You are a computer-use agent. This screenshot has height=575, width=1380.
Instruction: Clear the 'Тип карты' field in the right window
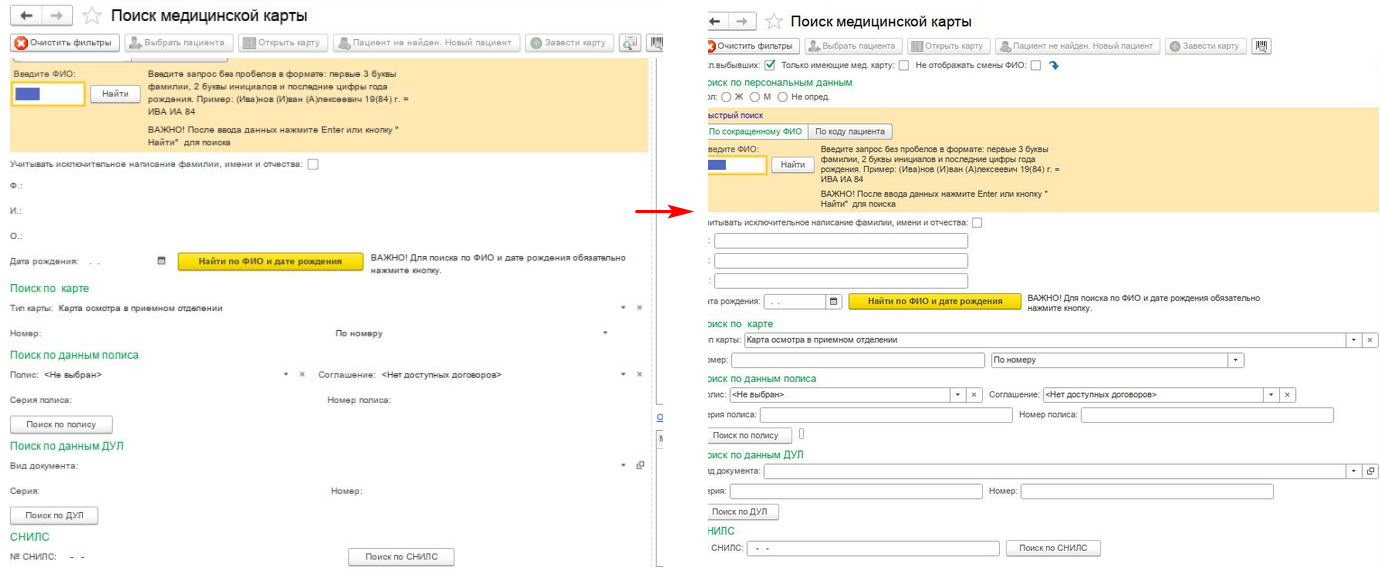pyautogui.click(x=1370, y=340)
